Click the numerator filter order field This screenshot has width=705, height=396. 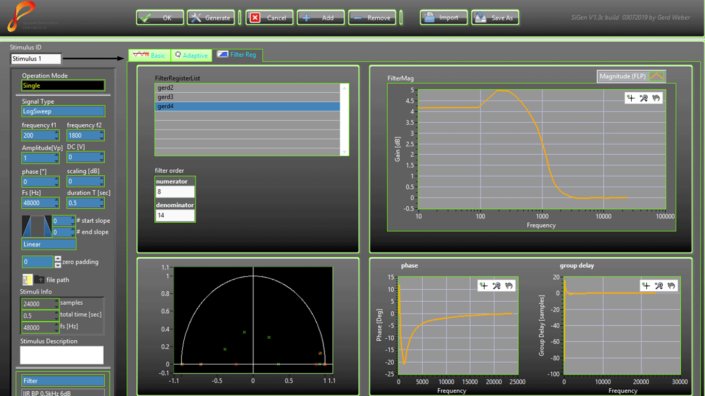coord(175,192)
